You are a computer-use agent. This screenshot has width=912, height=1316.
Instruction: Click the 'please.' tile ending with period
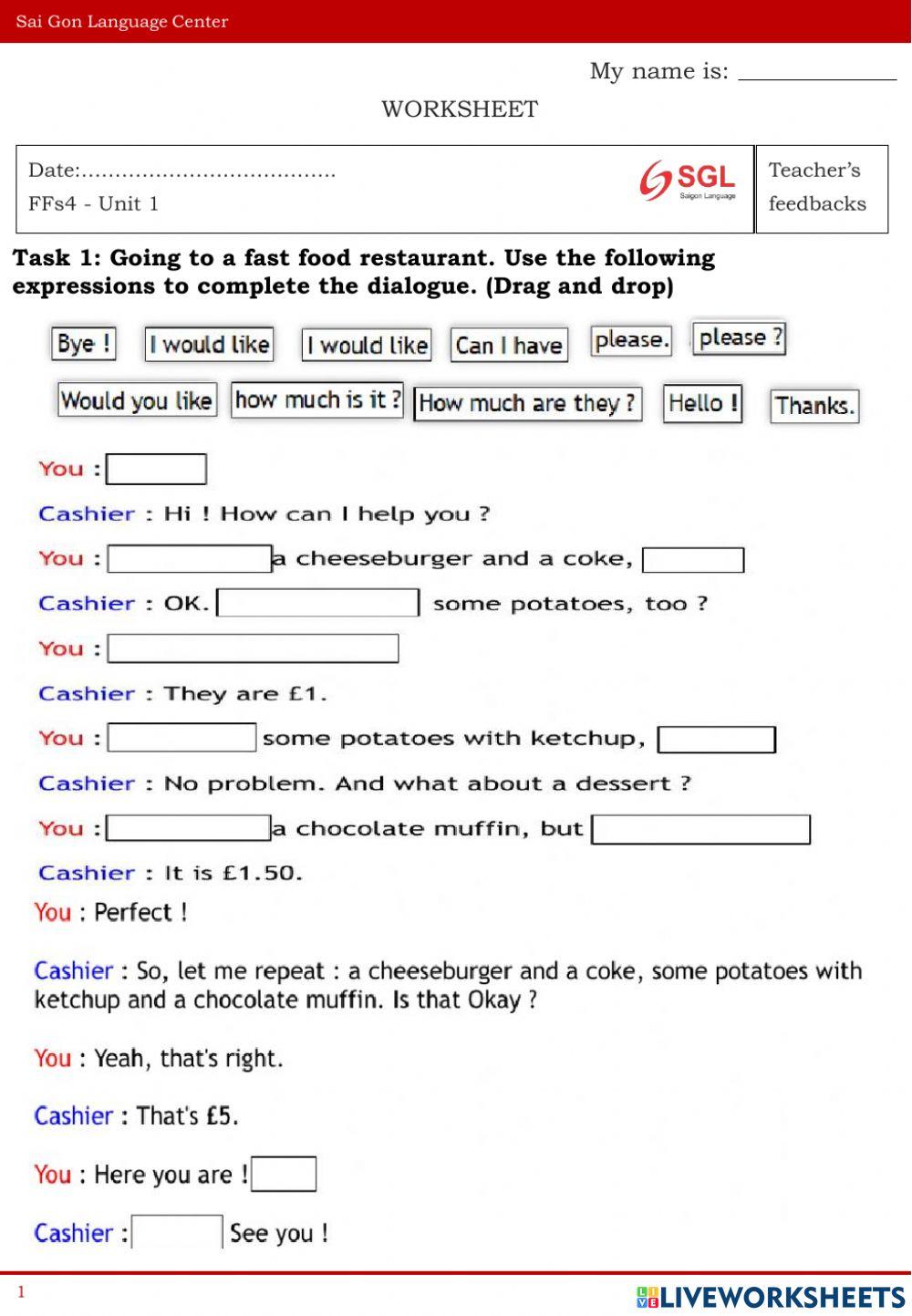[x=631, y=340]
